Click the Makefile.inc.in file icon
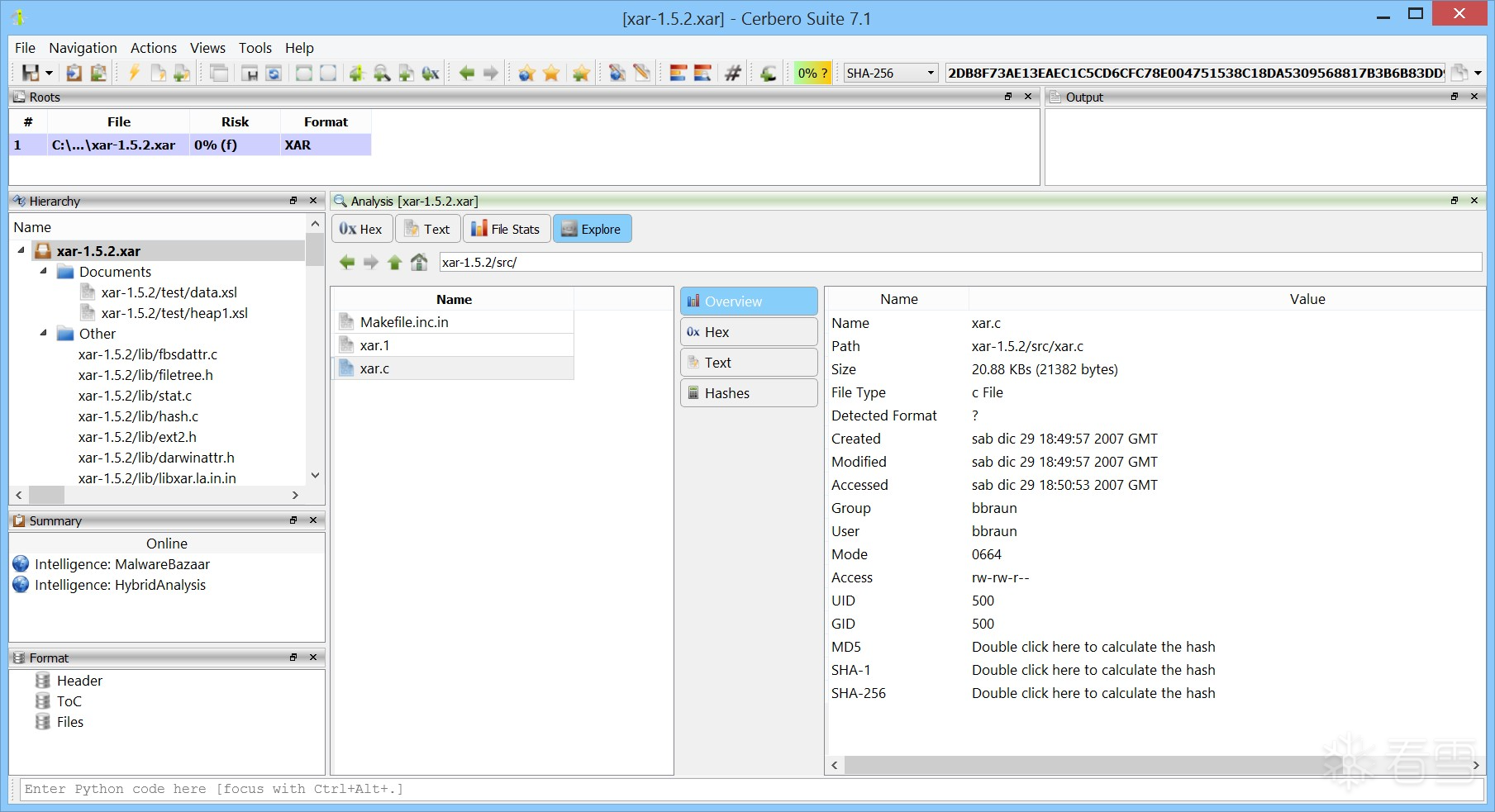The image size is (1495, 812). pos(347,322)
